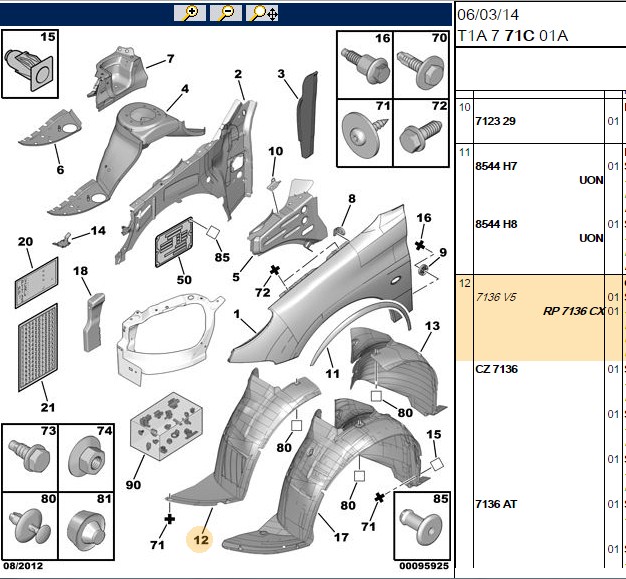This screenshot has width=626, height=579.
Task: Click part number 11 wheel arch label
Action: 332,374
